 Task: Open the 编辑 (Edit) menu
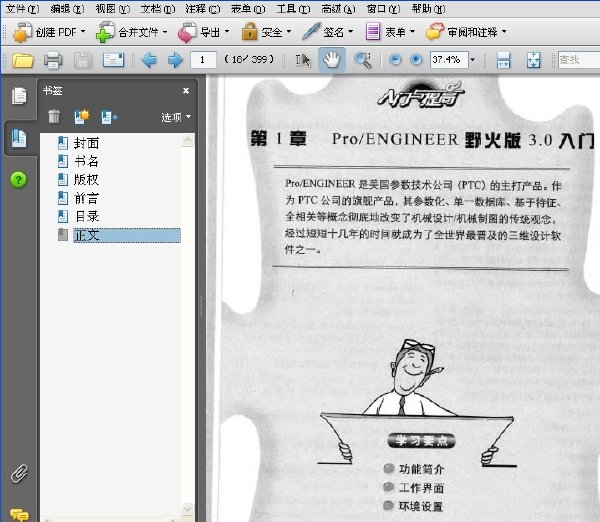[x=67, y=8]
